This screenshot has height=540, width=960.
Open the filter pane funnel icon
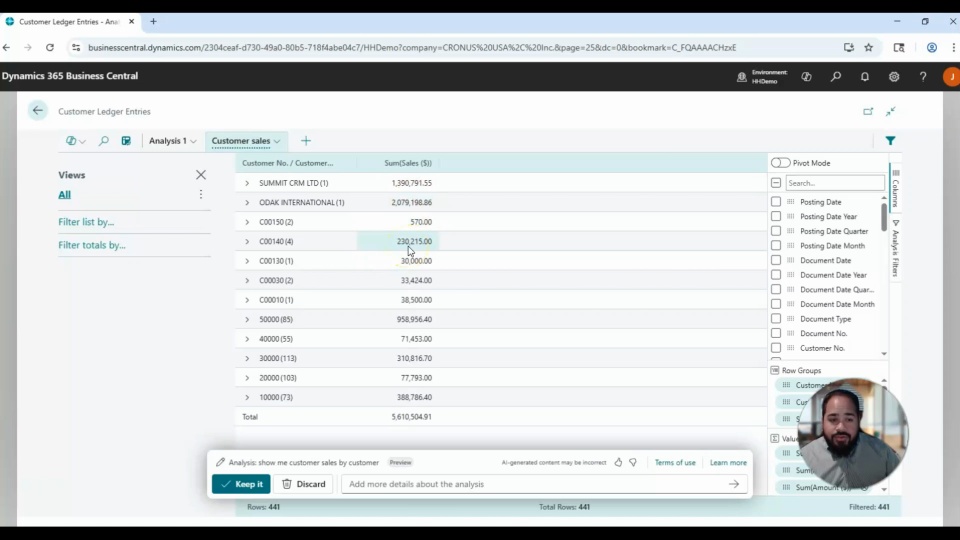tap(890, 141)
